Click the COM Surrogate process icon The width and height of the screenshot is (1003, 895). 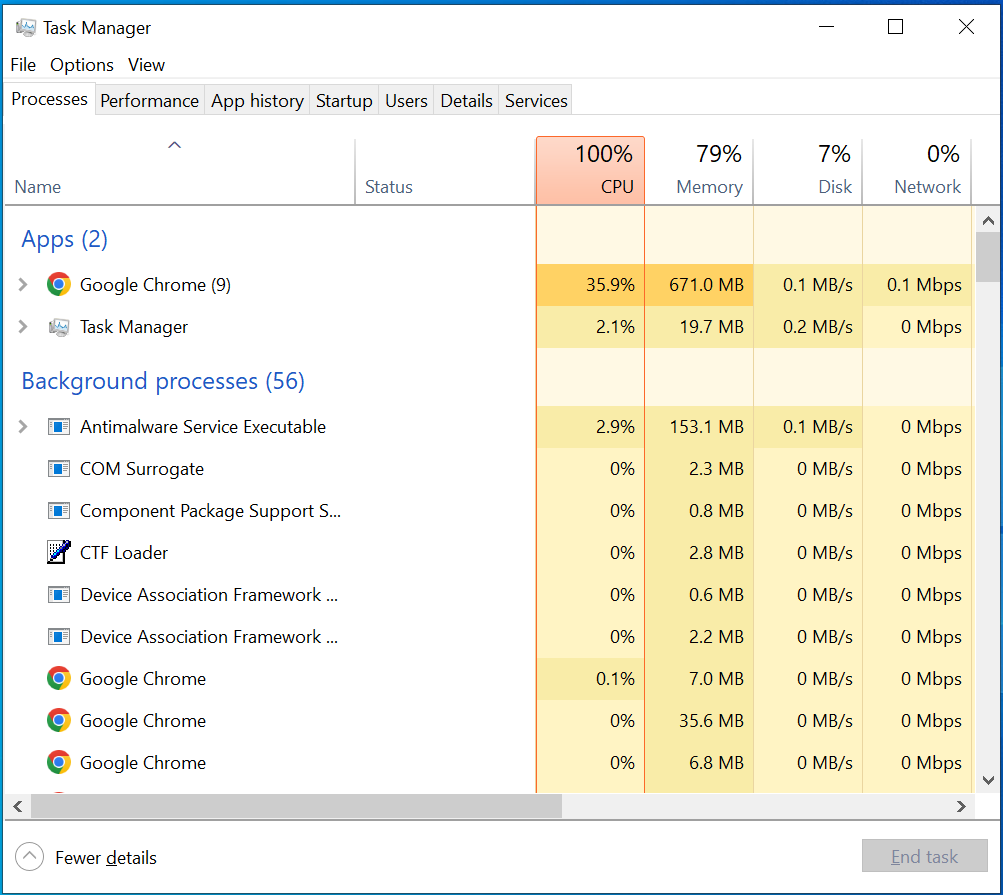[59, 469]
